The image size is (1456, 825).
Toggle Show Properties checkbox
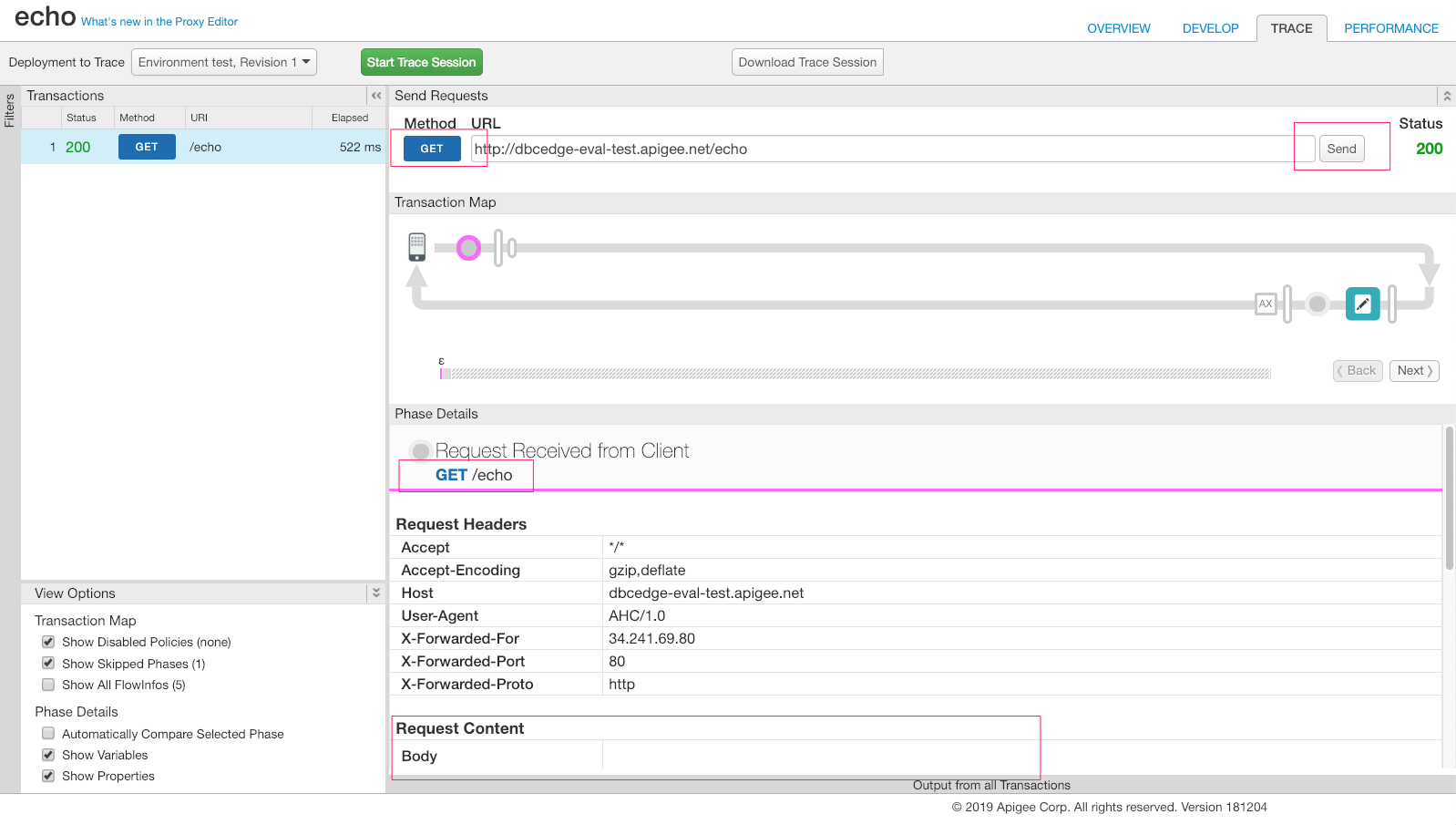(x=48, y=776)
